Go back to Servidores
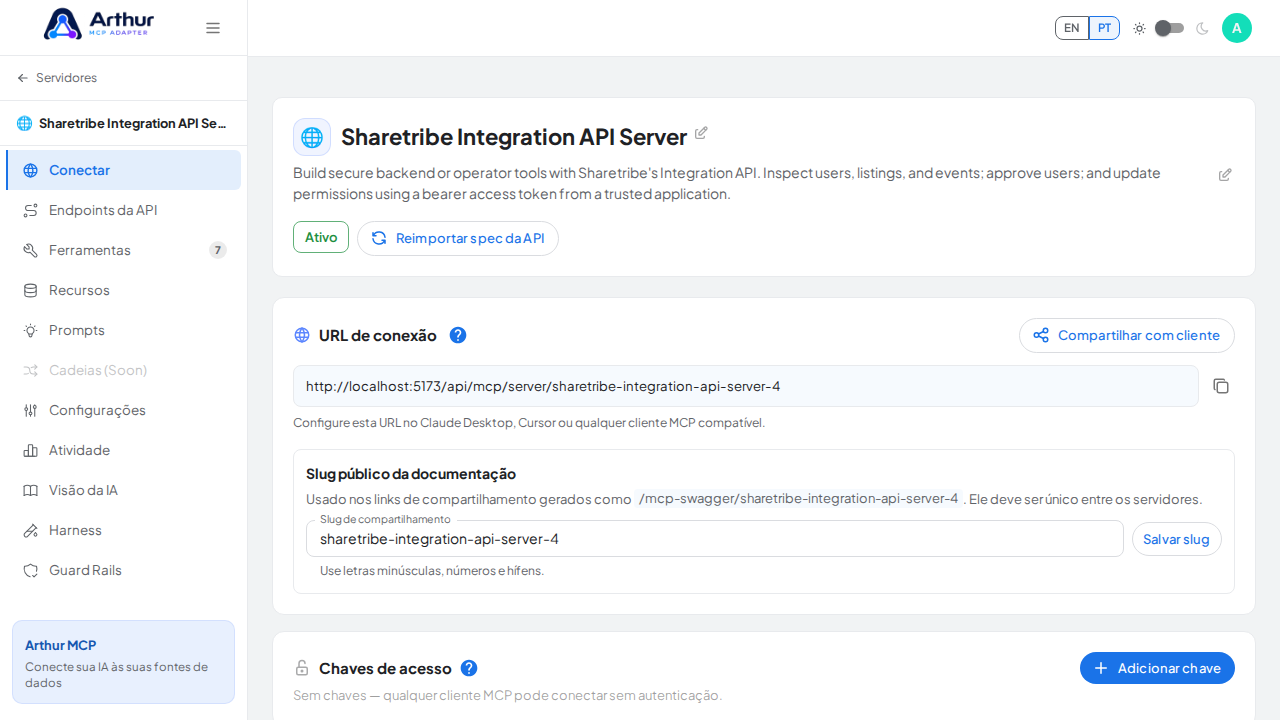 tap(57, 78)
